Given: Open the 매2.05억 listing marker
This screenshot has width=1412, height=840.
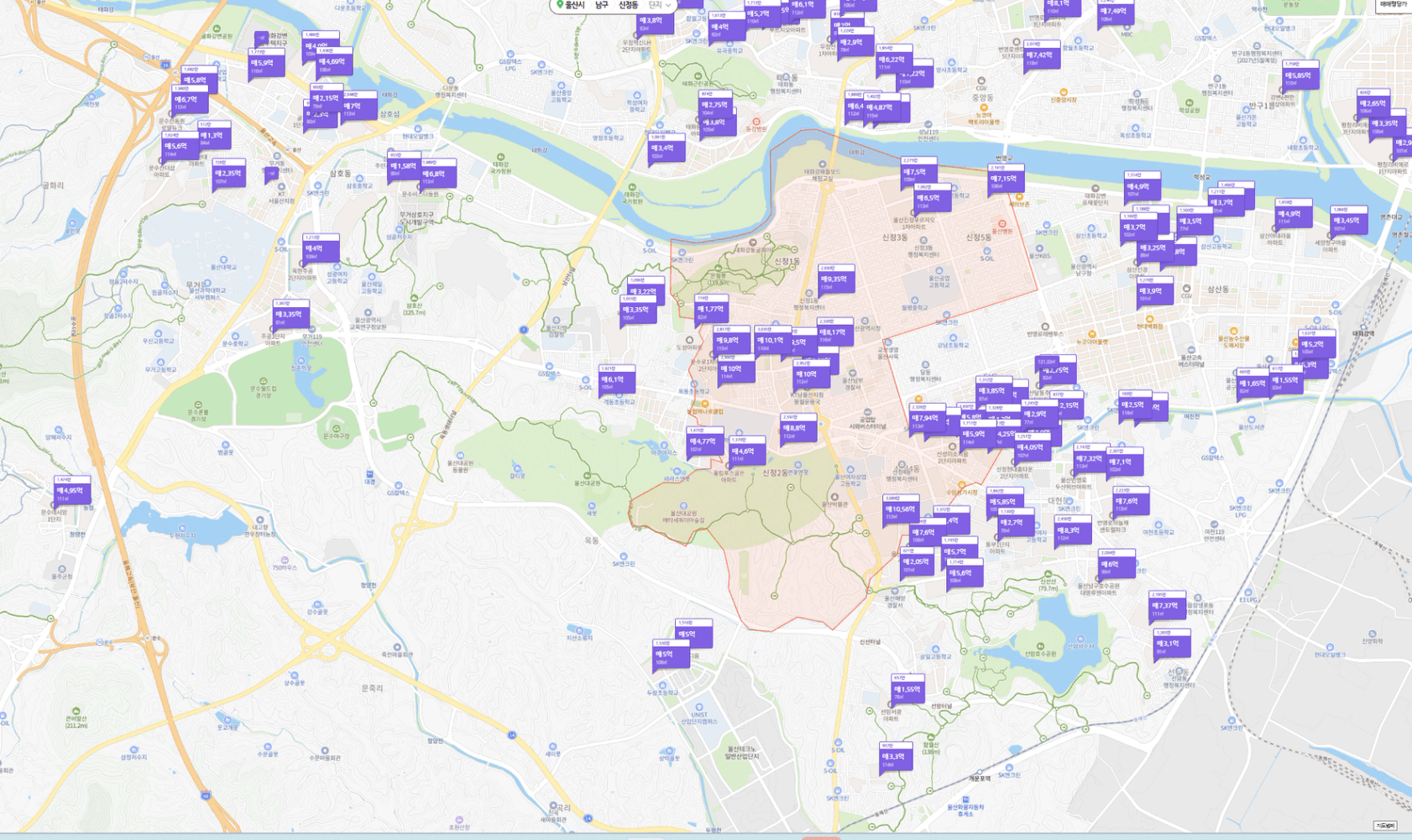Looking at the screenshot, I should (916, 562).
